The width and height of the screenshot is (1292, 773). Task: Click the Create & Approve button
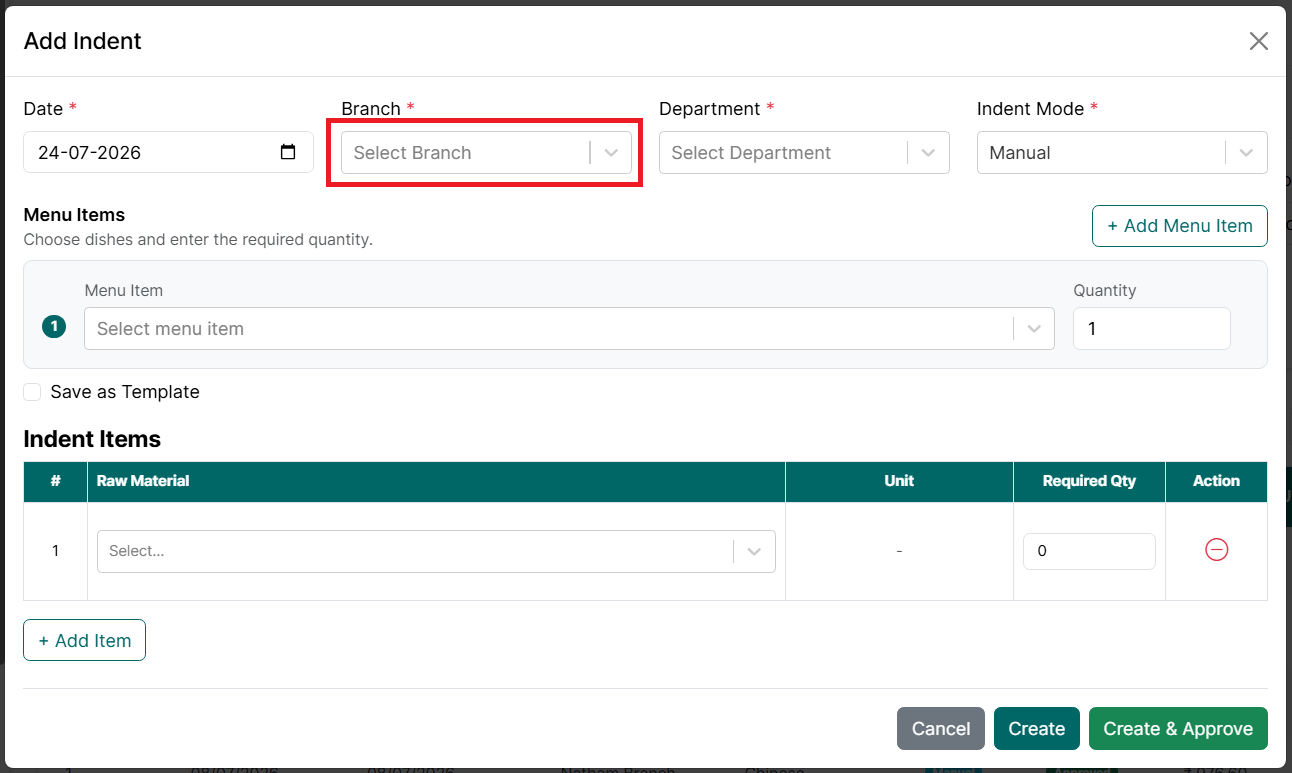1178,729
